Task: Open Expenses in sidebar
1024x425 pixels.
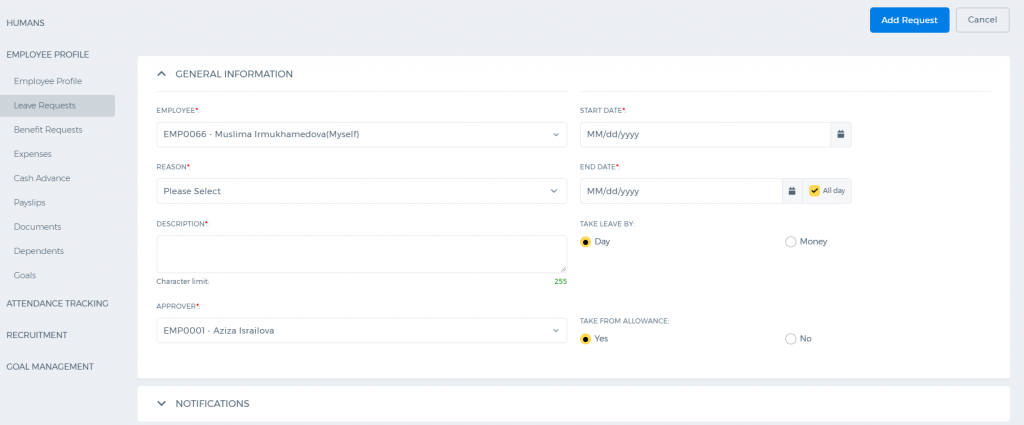Action: 33,154
